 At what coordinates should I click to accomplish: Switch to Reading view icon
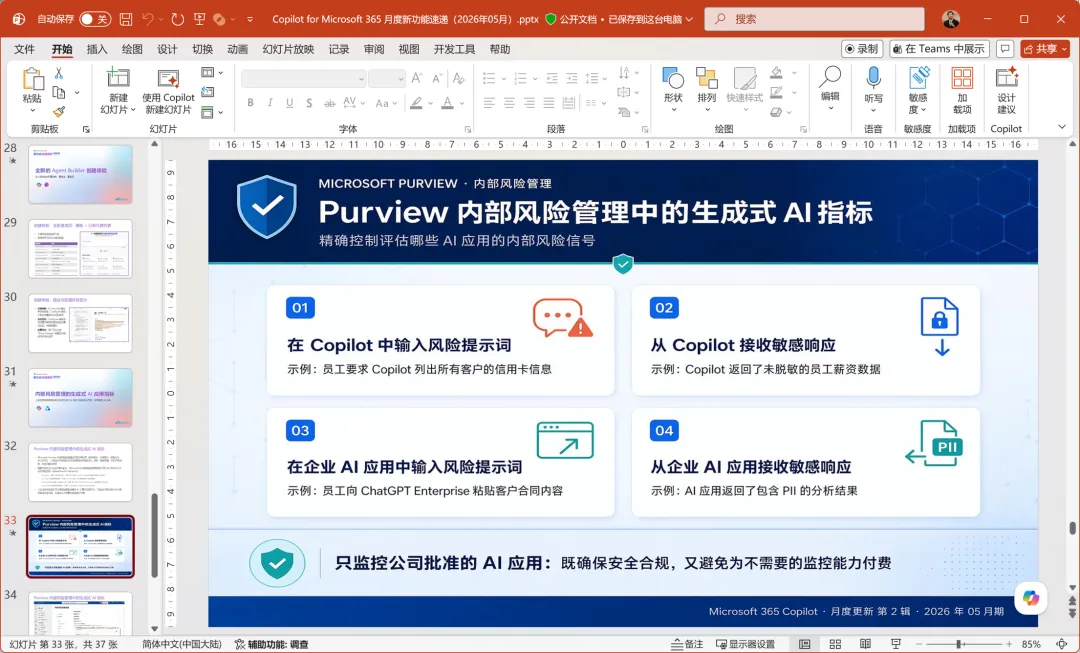pyautogui.click(x=865, y=644)
